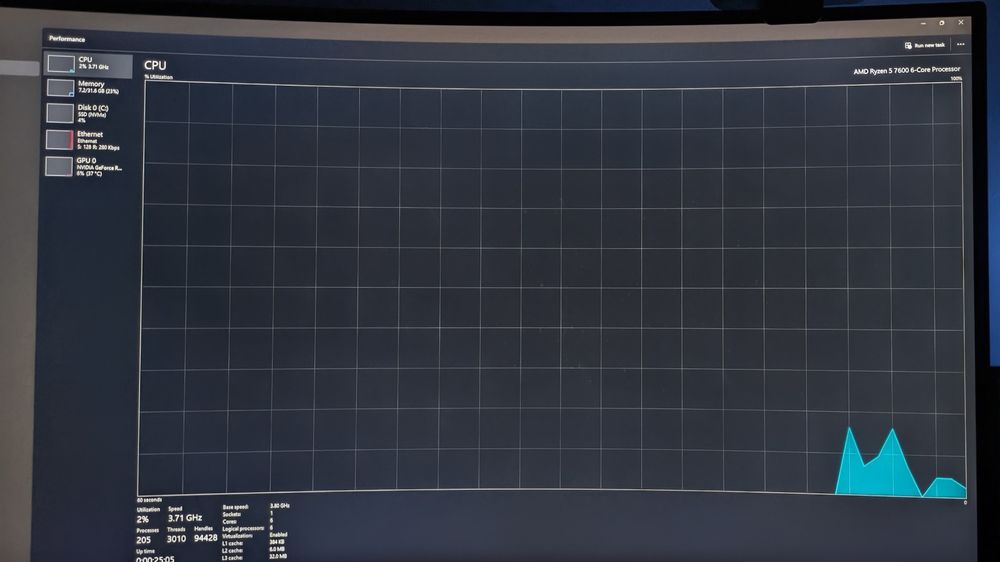Image resolution: width=1000 pixels, height=562 pixels.
Task: Click the Performance page title
Action: click(x=67, y=39)
